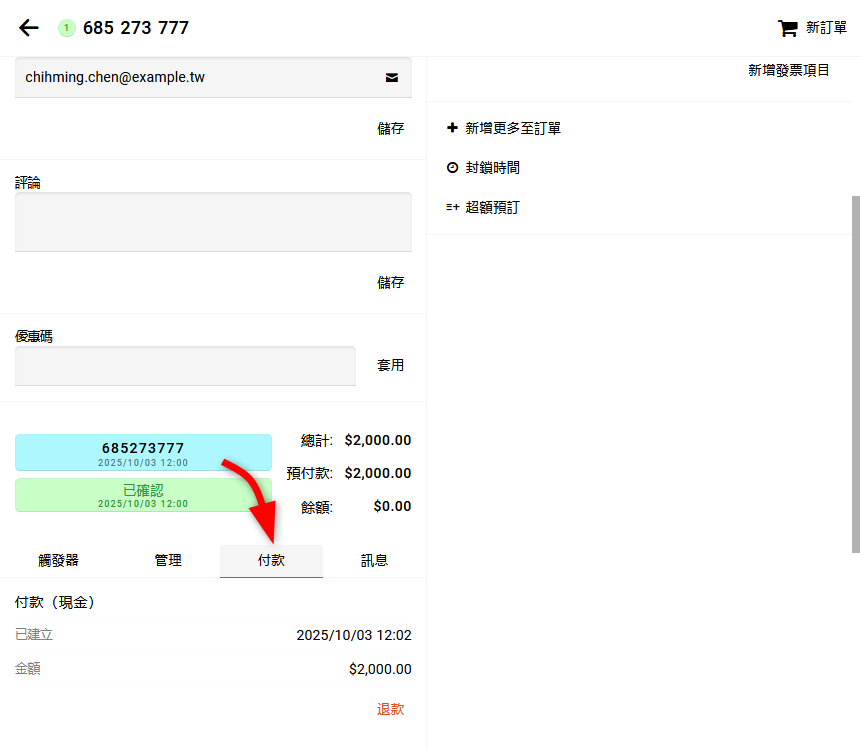Screen dimensions: 860x749
Task: Click the vertical scrollbar on the right
Action: pyautogui.click(x=854, y=373)
